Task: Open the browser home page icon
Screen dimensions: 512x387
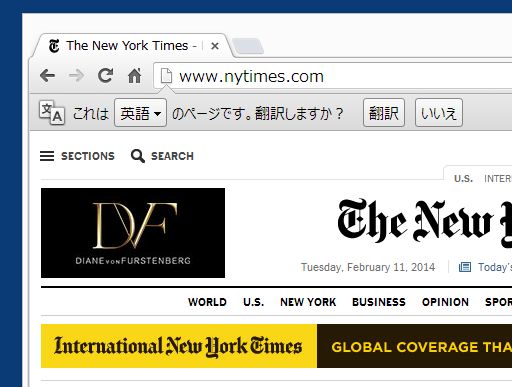Action: tap(134, 76)
